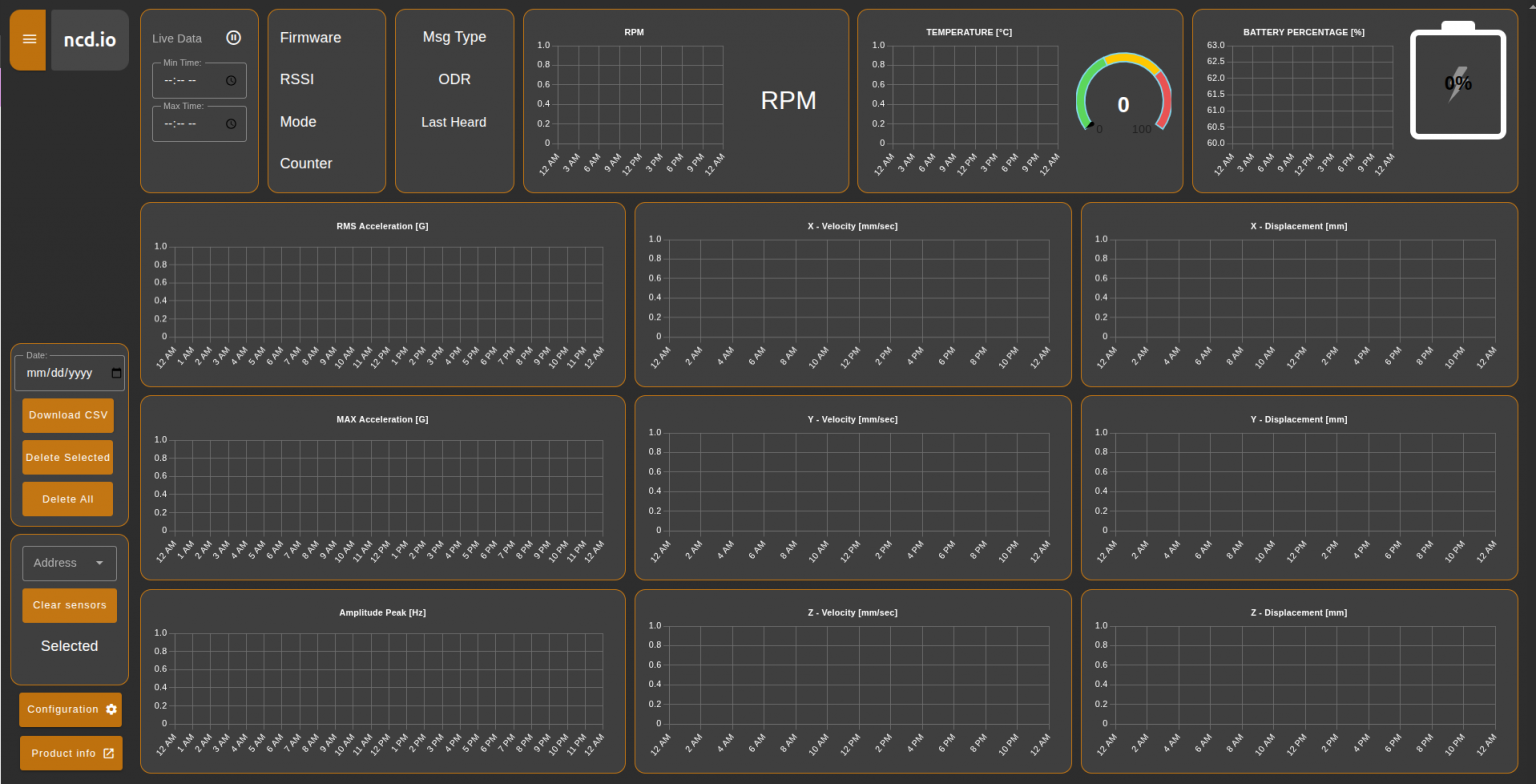Select Last Heard in the info panel
Viewport: 1536px width, 784px height.
pos(454,121)
